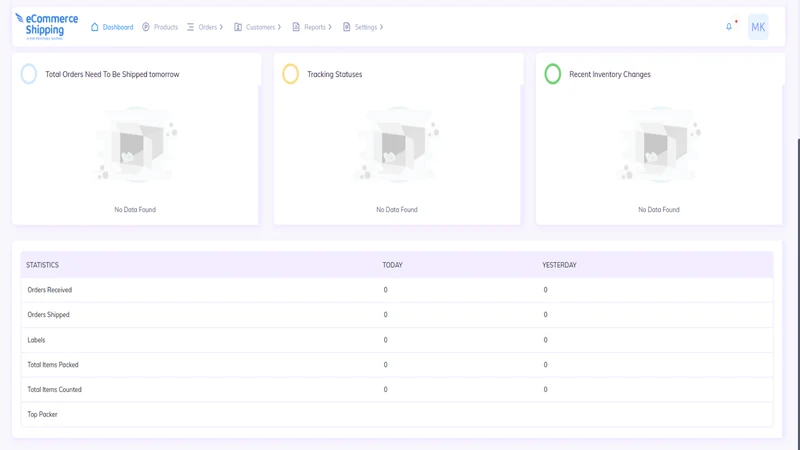The height and width of the screenshot is (450, 800).
Task: Click the Total Orders blue circle
Action: 29,74
